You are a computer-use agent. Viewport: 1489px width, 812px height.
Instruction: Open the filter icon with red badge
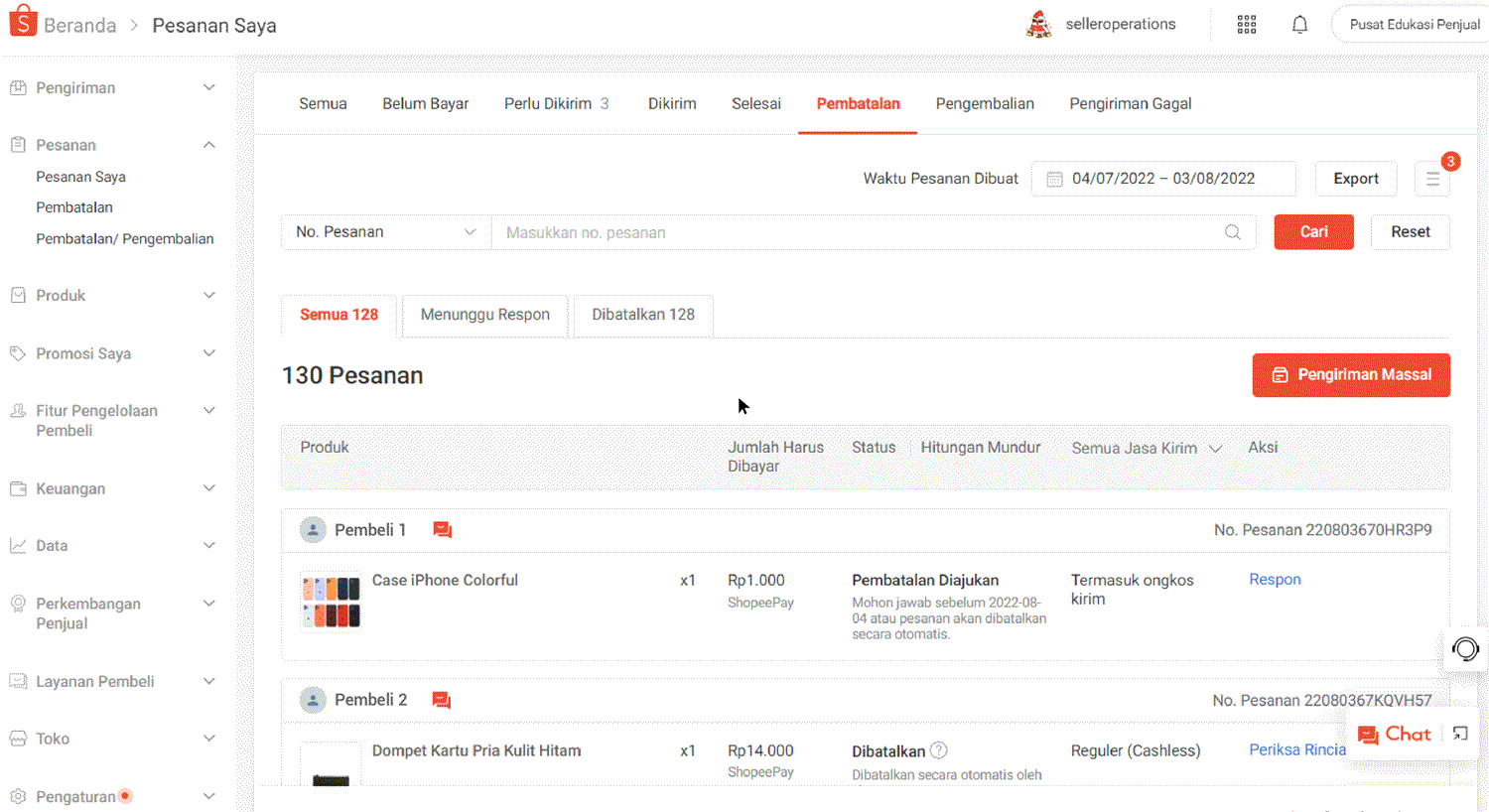click(1432, 179)
